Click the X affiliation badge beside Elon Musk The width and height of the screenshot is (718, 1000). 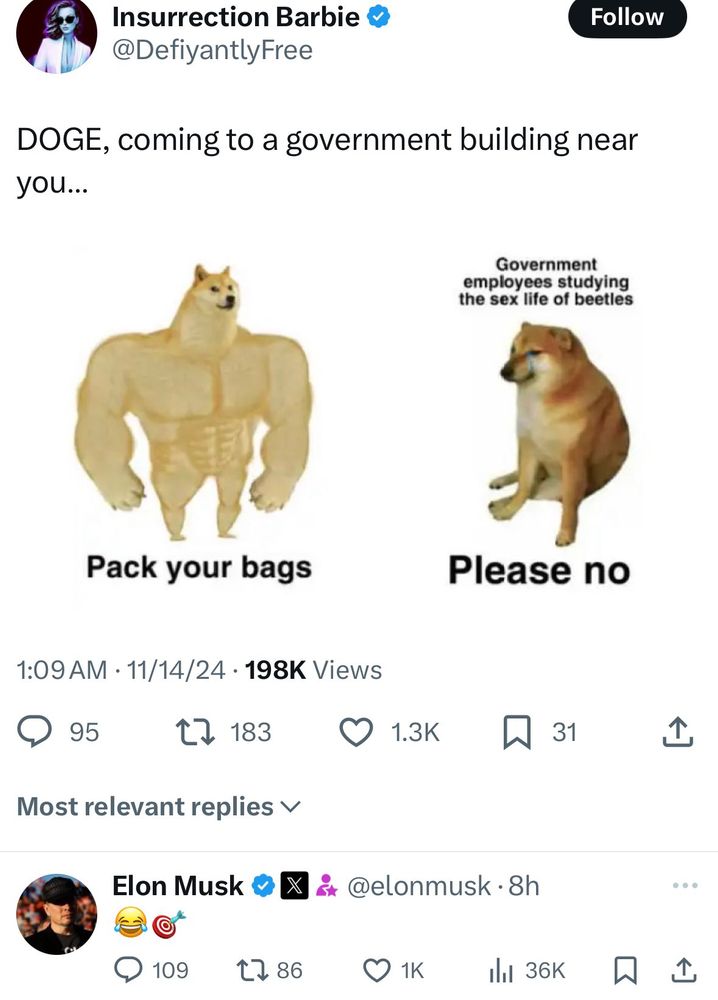tap(295, 886)
